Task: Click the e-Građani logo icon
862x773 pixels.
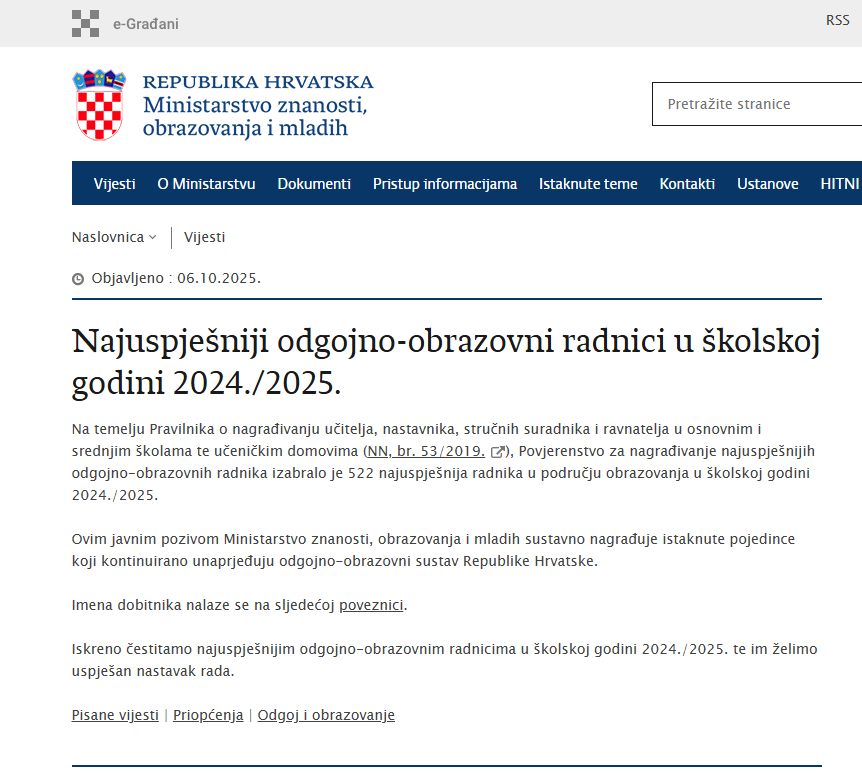Action: (86, 23)
